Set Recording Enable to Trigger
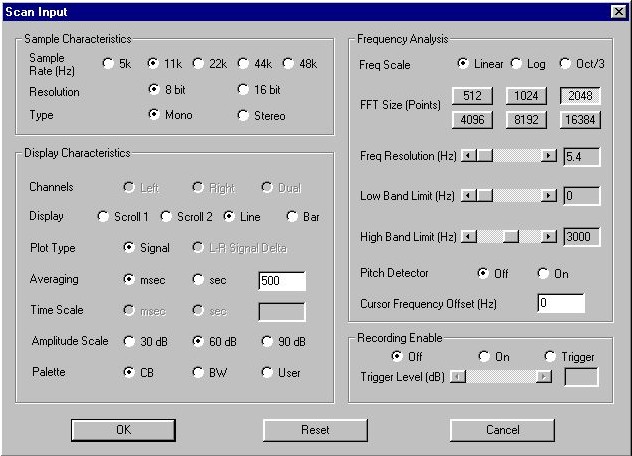The height and width of the screenshot is (456, 632). (x=550, y=356)
